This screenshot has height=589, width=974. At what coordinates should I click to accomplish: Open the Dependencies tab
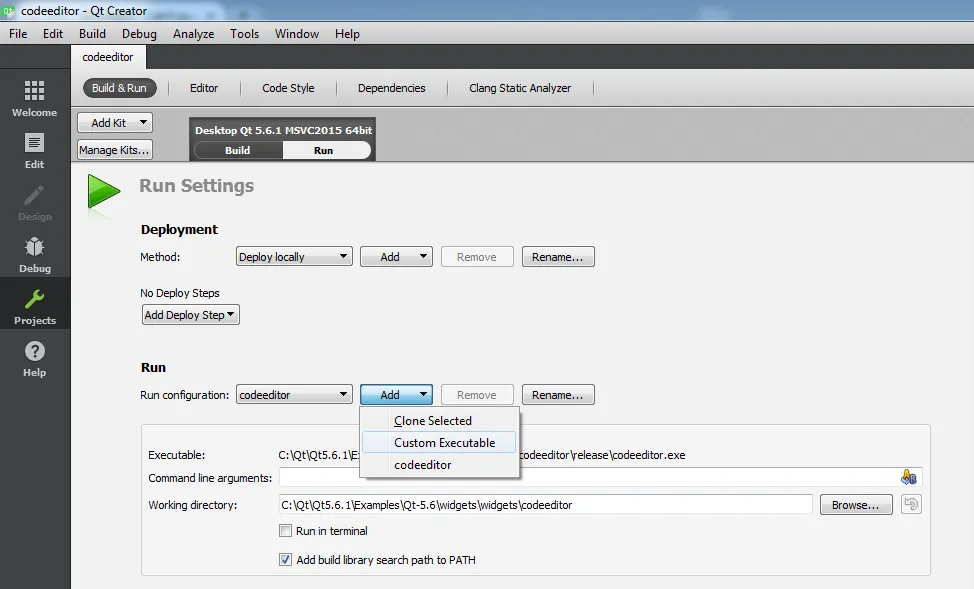[x=391, y=88]
